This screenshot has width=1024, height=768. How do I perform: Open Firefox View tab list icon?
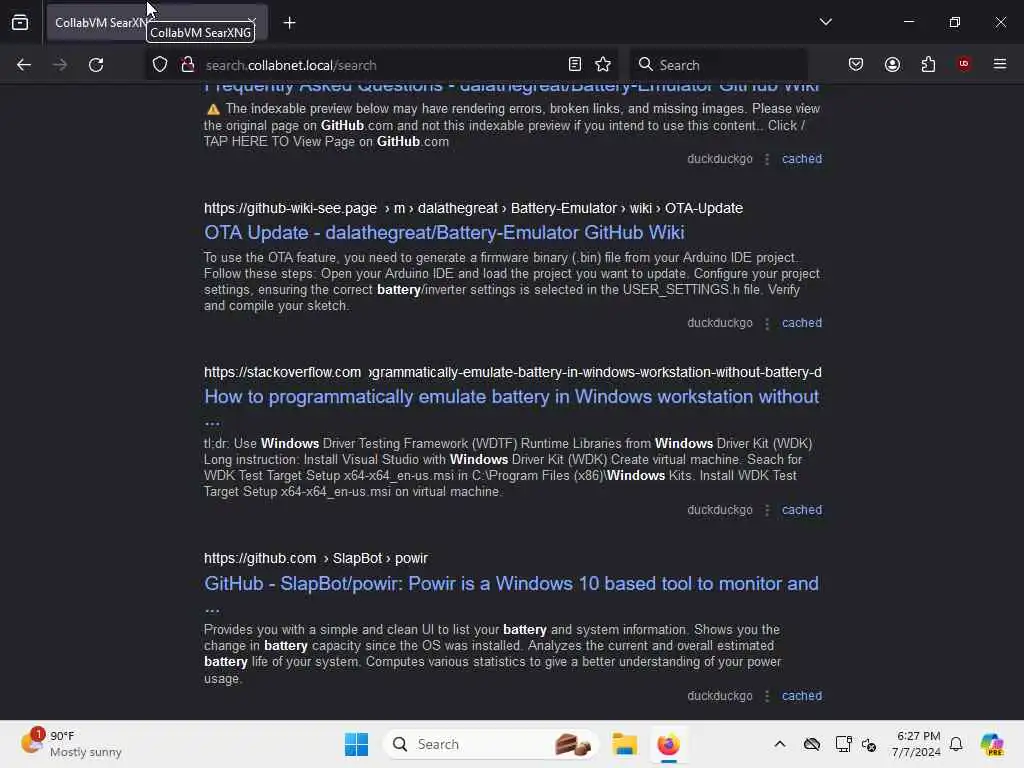tap(20, 23)
